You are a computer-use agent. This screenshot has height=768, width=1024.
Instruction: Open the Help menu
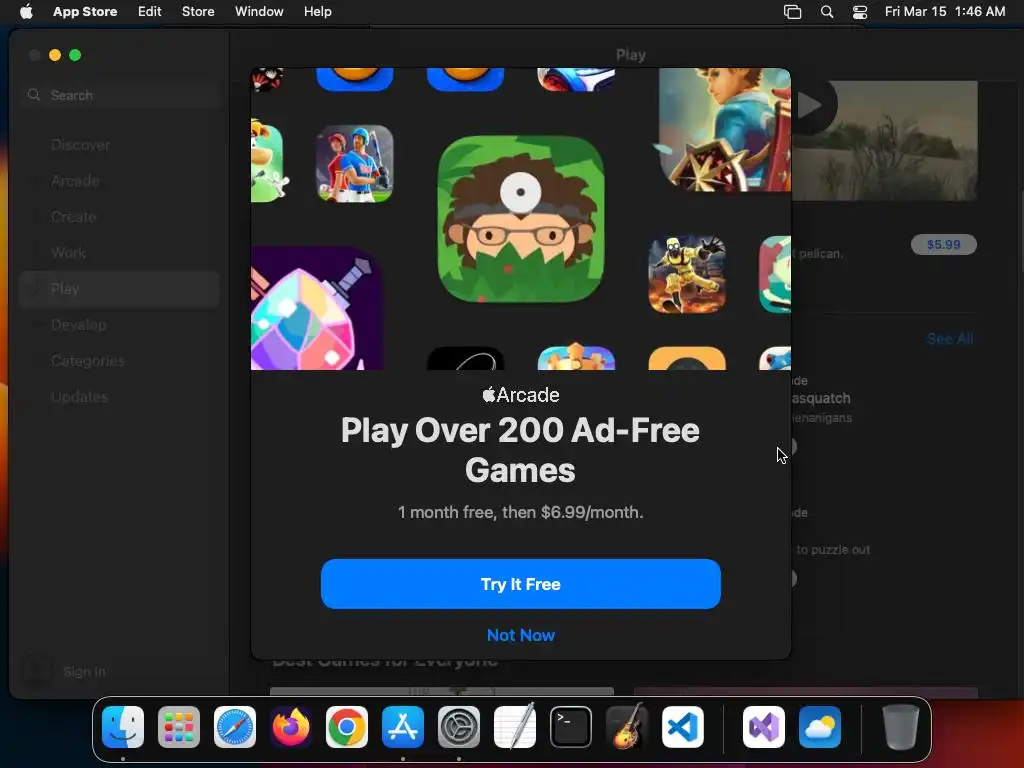(x=317, y=12)
